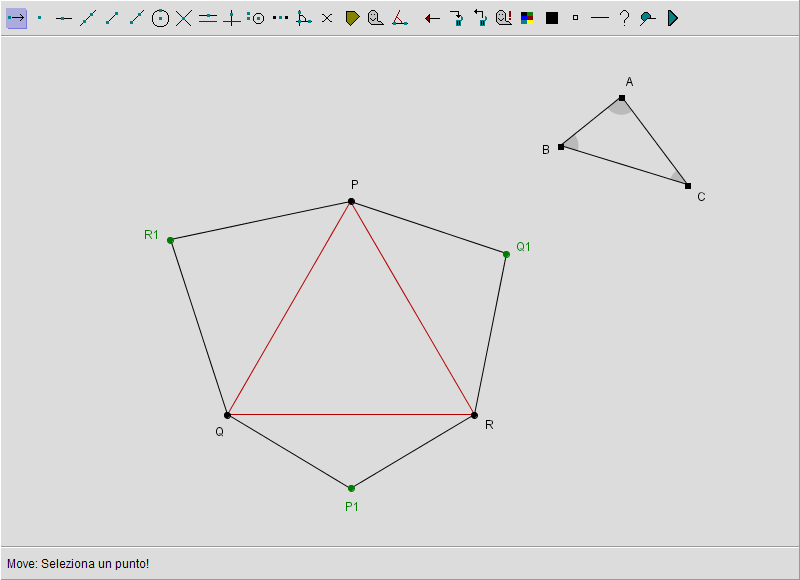Select green point Q1
Screen dimensions: 800x580
coord(506,255)
